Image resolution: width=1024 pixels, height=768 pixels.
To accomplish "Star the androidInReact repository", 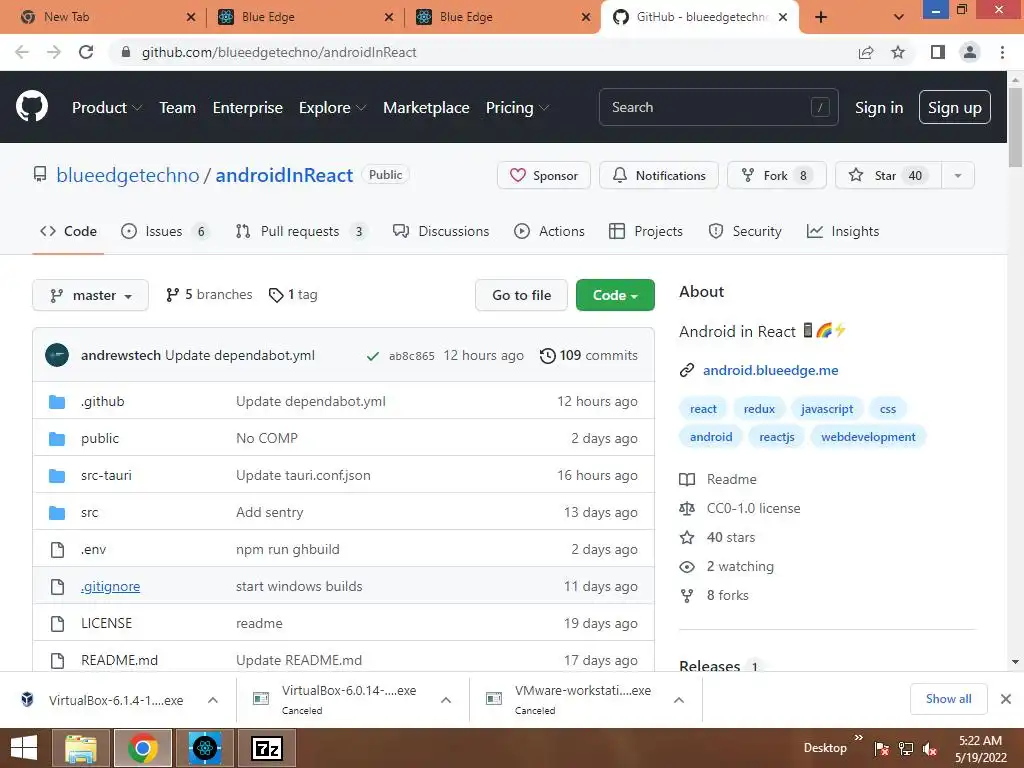I will tap(888, 176).
